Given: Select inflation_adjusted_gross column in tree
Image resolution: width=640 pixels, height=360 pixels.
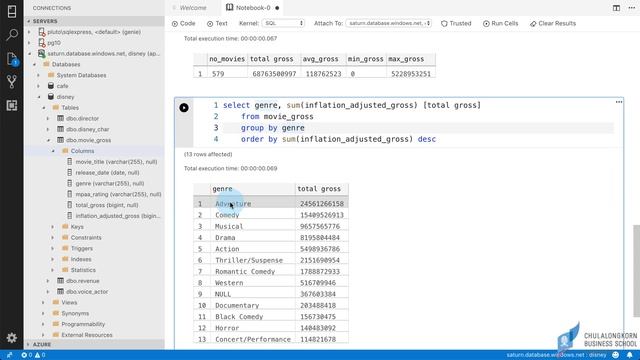Looking at the screenshot, I should pyautogui.click(x=118, y=216).
